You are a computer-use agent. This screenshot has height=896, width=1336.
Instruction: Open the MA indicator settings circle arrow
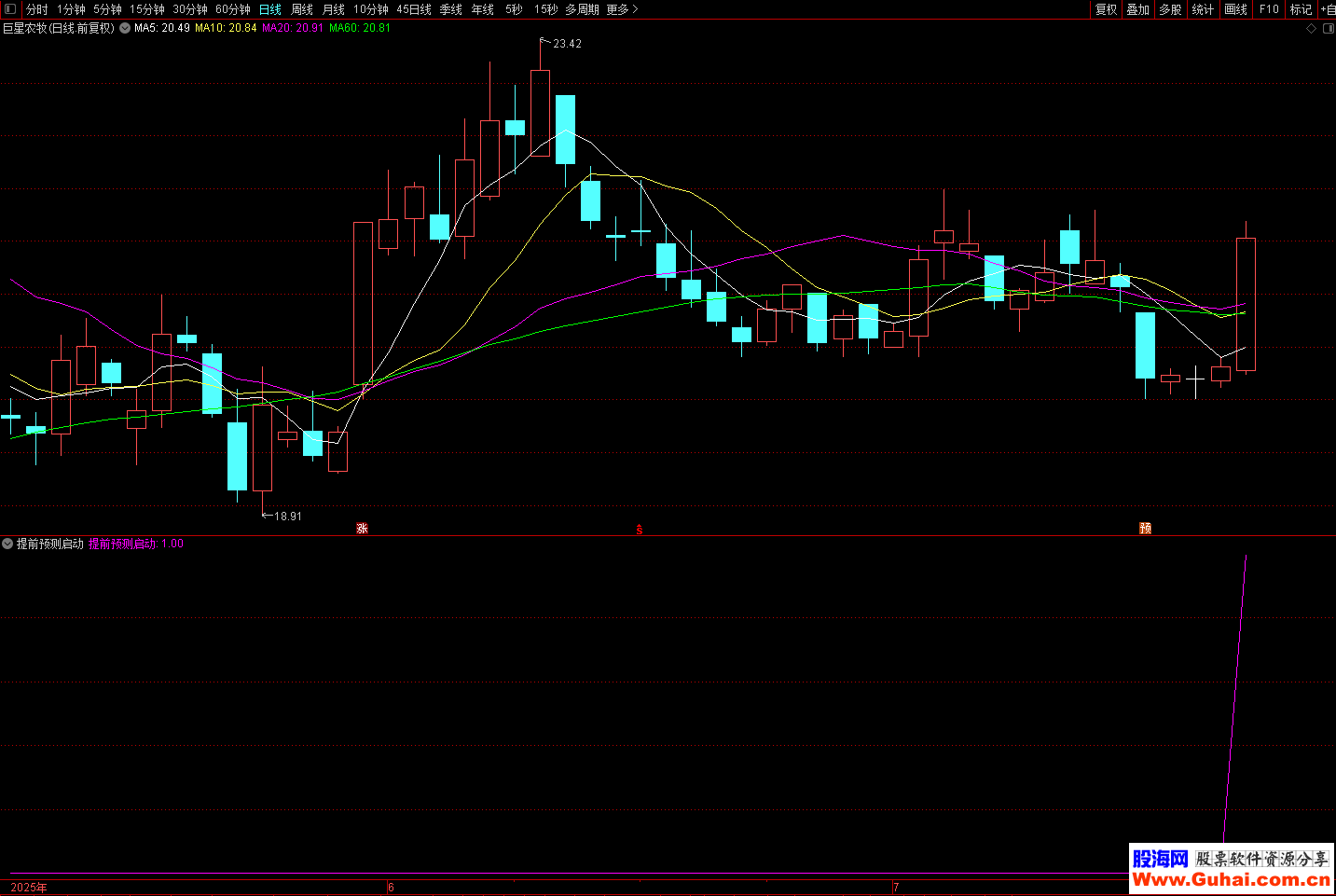(125, 28)
